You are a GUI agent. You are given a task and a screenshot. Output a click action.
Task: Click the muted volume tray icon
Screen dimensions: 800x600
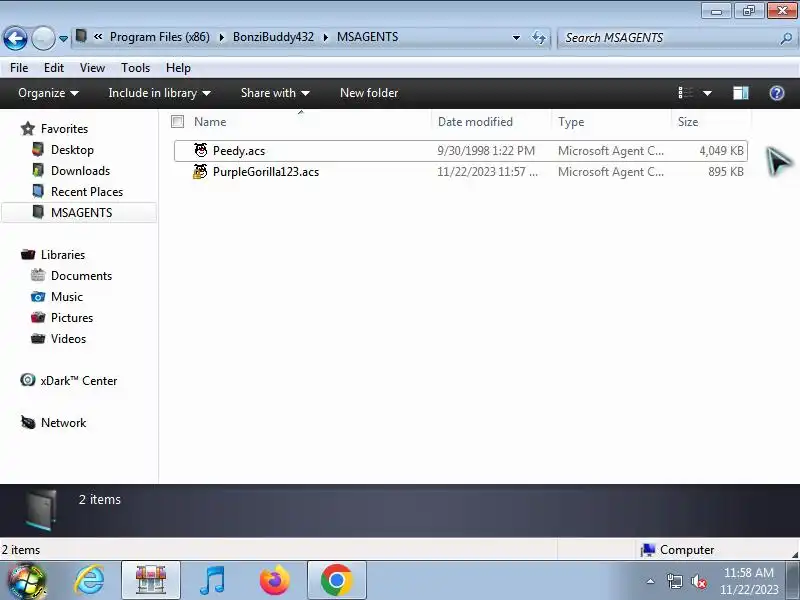[x=698, y=581]
